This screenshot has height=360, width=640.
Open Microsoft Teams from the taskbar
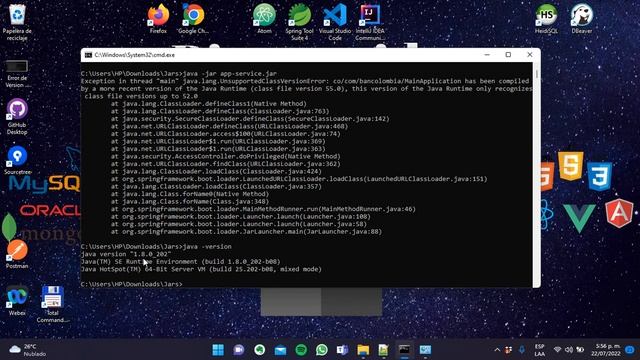342,350
